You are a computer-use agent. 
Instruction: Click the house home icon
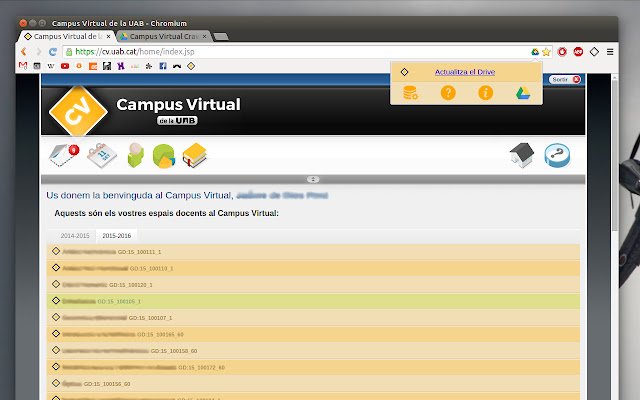click(522, 155)
